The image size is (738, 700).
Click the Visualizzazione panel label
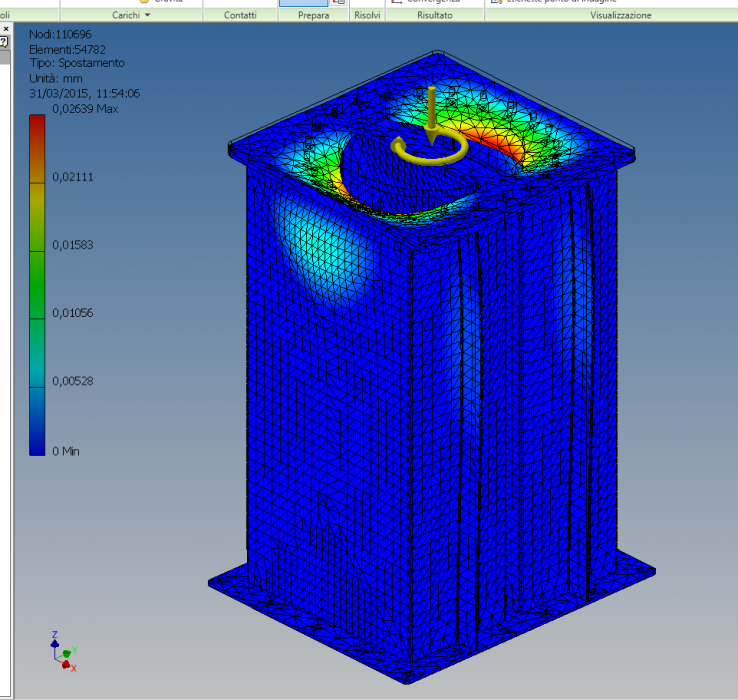click(x=620, y=16)
